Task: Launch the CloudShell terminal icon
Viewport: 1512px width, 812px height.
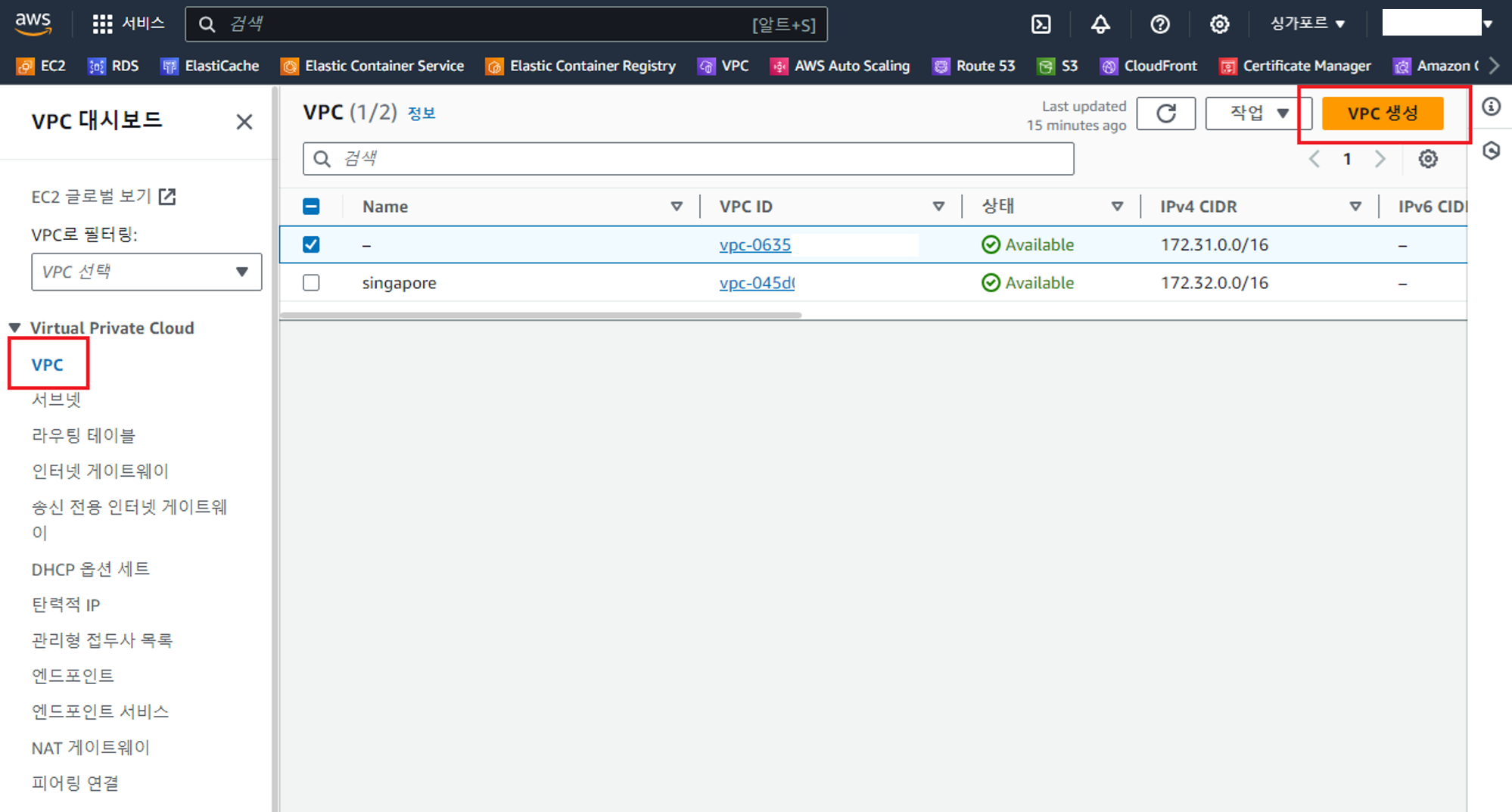Action: [1041, 24]
